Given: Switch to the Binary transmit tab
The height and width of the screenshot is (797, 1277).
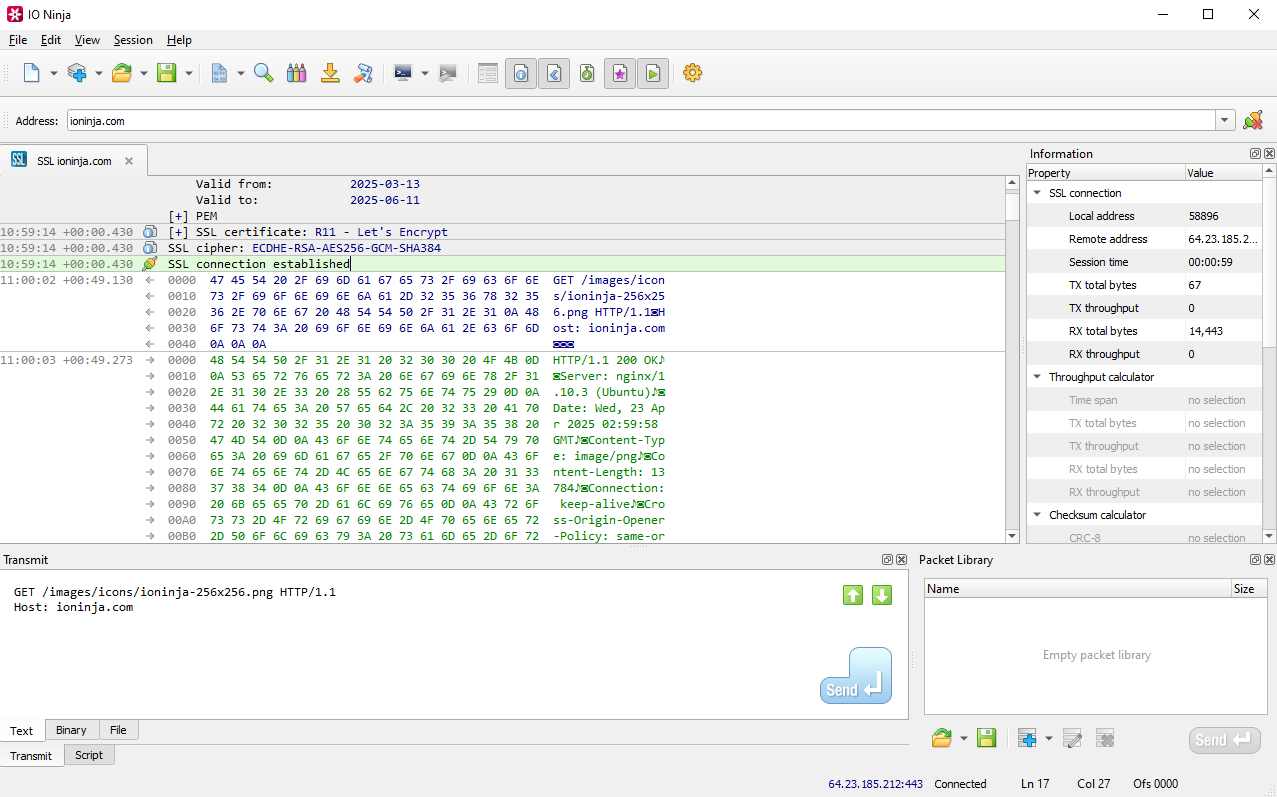Looking at the screenshot, I should (71, 730).
